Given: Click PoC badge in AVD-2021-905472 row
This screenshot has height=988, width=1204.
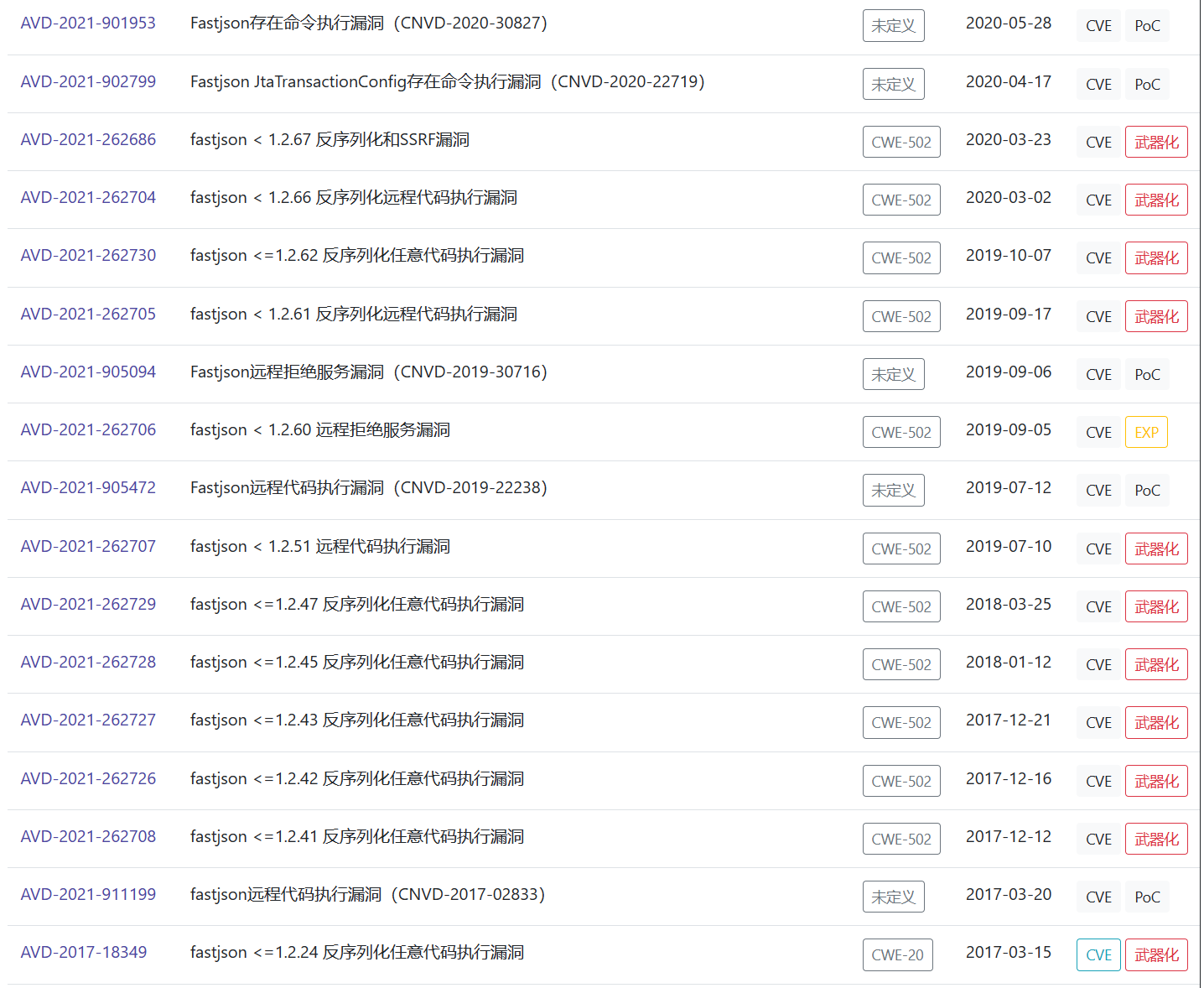Looking at the screenshot, I should coord(1147,491).
